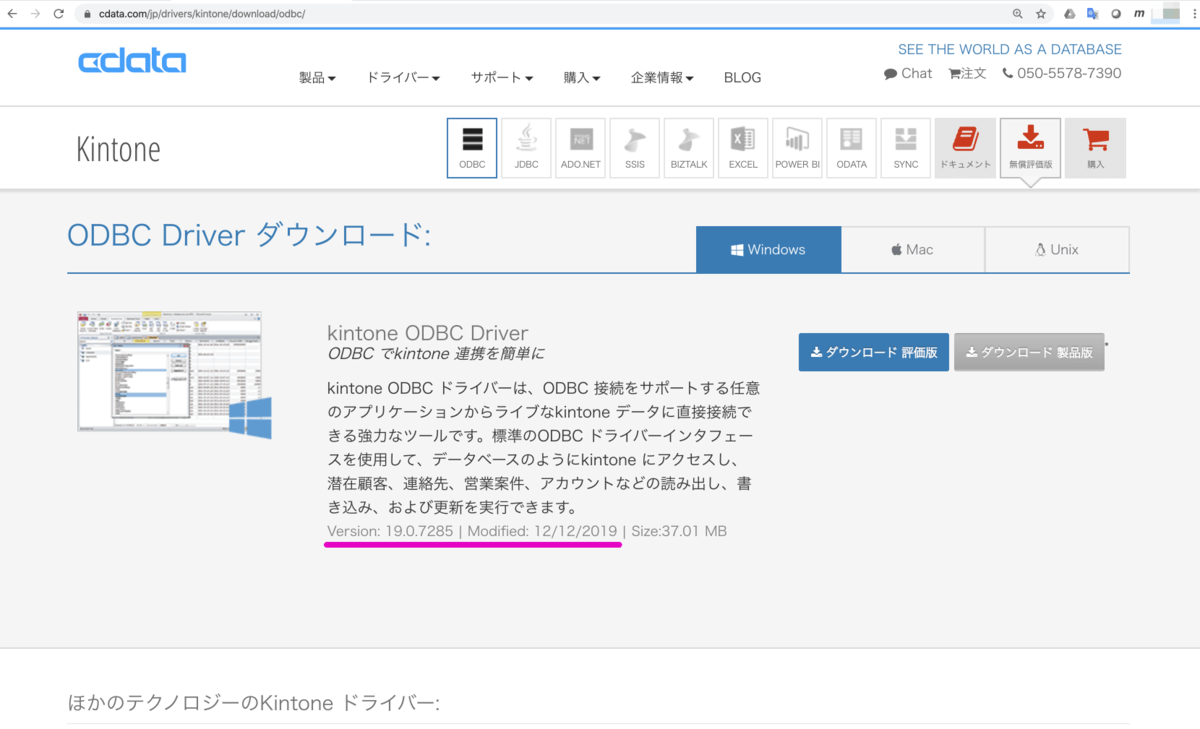Select the ODBC driver icon
1200x729 pixels.
click(472, 148)
